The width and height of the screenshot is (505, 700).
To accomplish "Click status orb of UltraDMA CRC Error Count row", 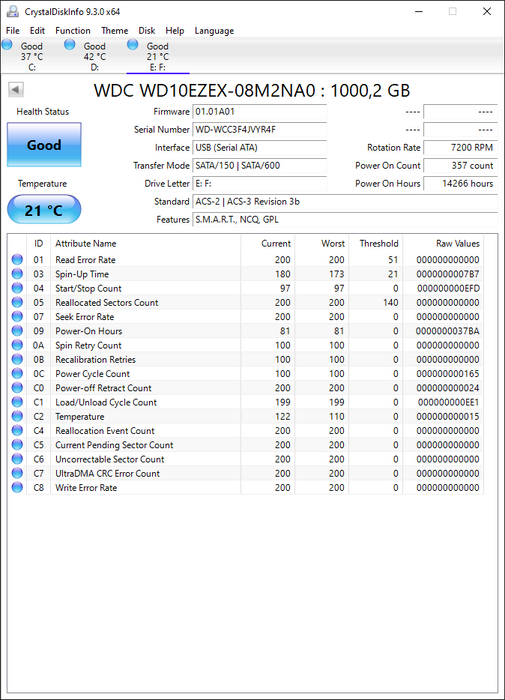I will [x=17, y=473].
